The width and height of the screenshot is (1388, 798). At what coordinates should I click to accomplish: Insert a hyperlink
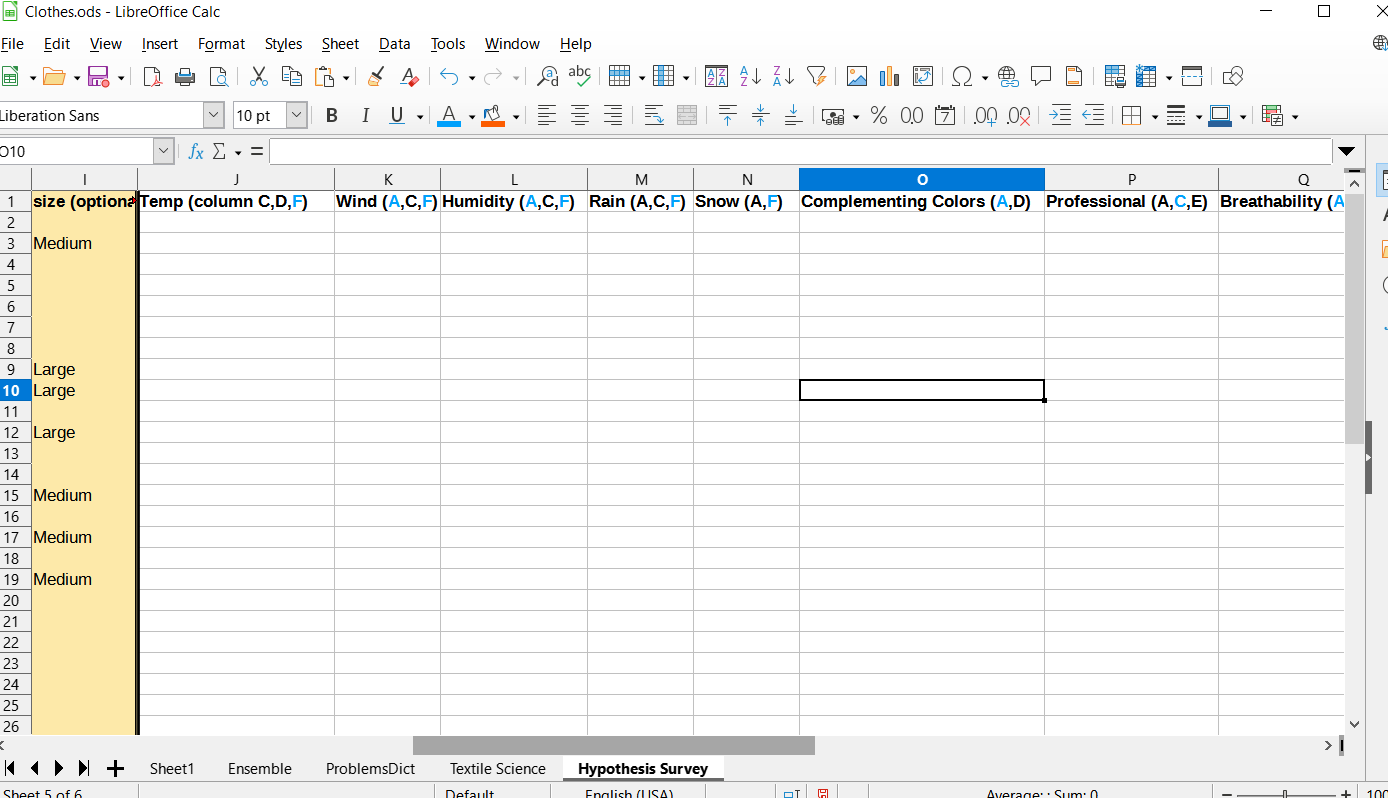coord(1008,76)
